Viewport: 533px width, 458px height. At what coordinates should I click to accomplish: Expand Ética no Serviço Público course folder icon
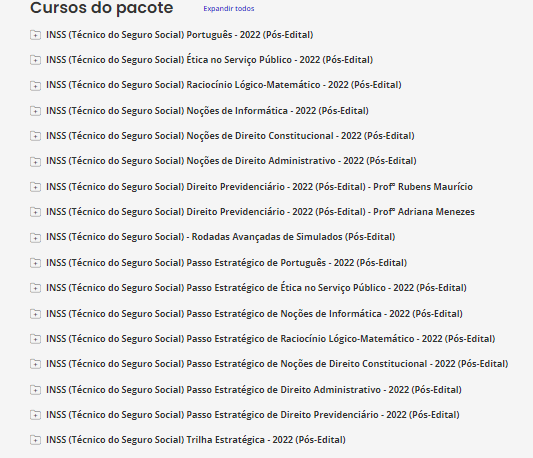click(x=35, y=60)
